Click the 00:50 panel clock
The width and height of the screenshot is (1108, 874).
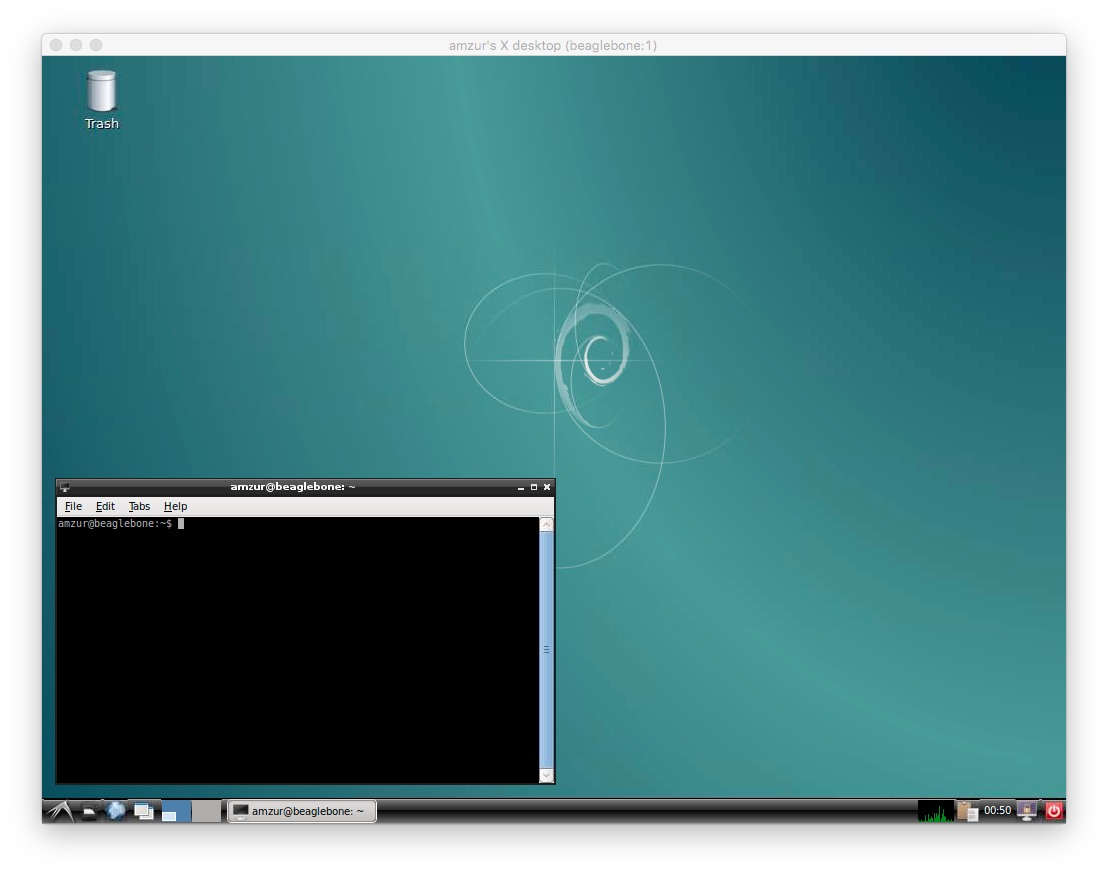[997, 810]
